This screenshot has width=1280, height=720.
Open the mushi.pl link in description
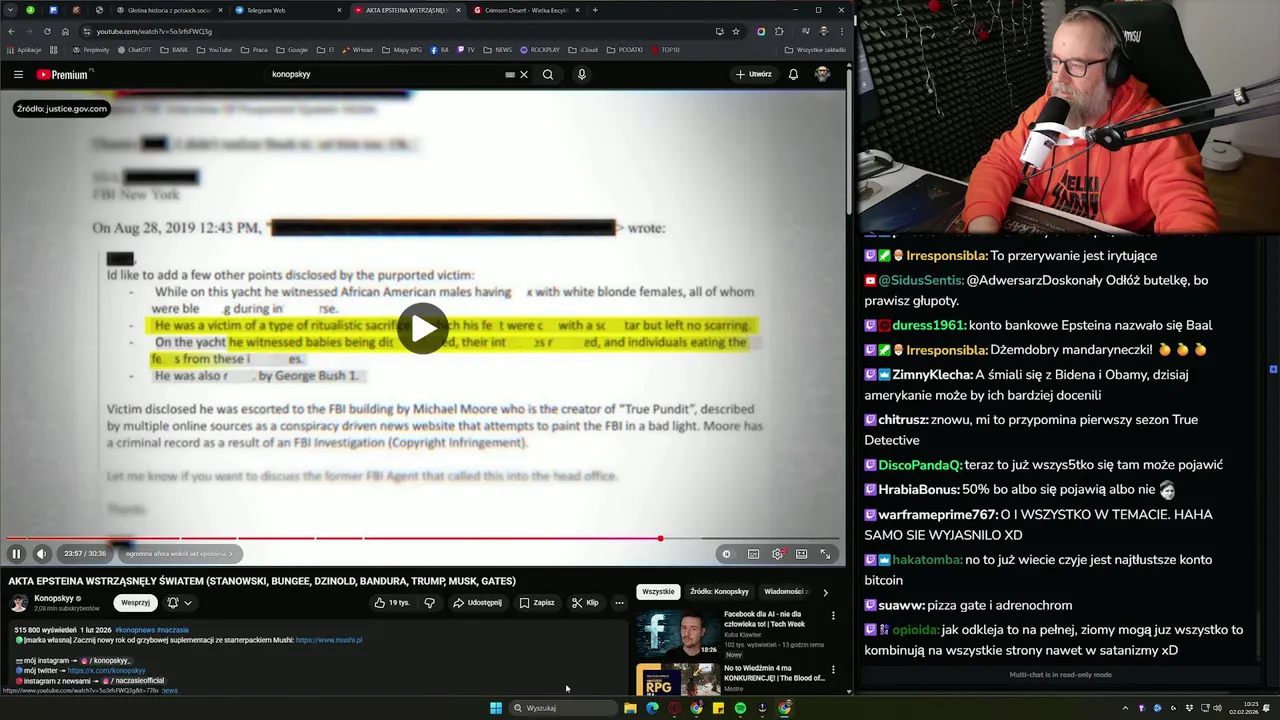pos(329,640)
